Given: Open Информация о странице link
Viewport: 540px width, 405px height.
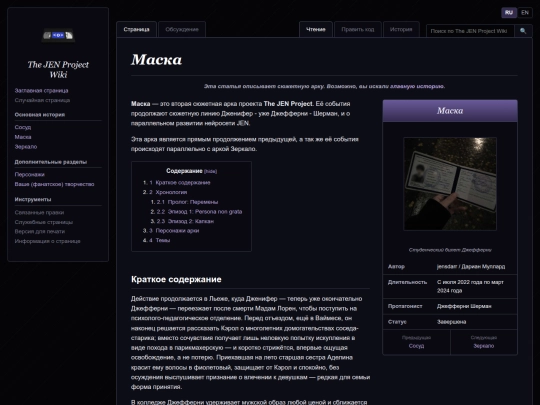Looking at the screenshot, I should coord(48,241).
